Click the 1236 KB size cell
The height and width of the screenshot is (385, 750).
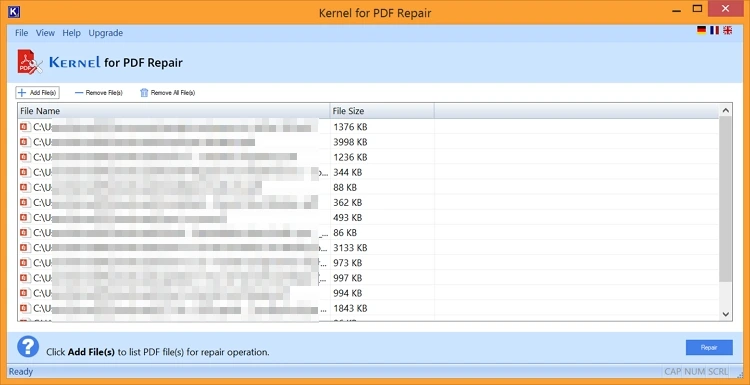[x=382, y=157]
